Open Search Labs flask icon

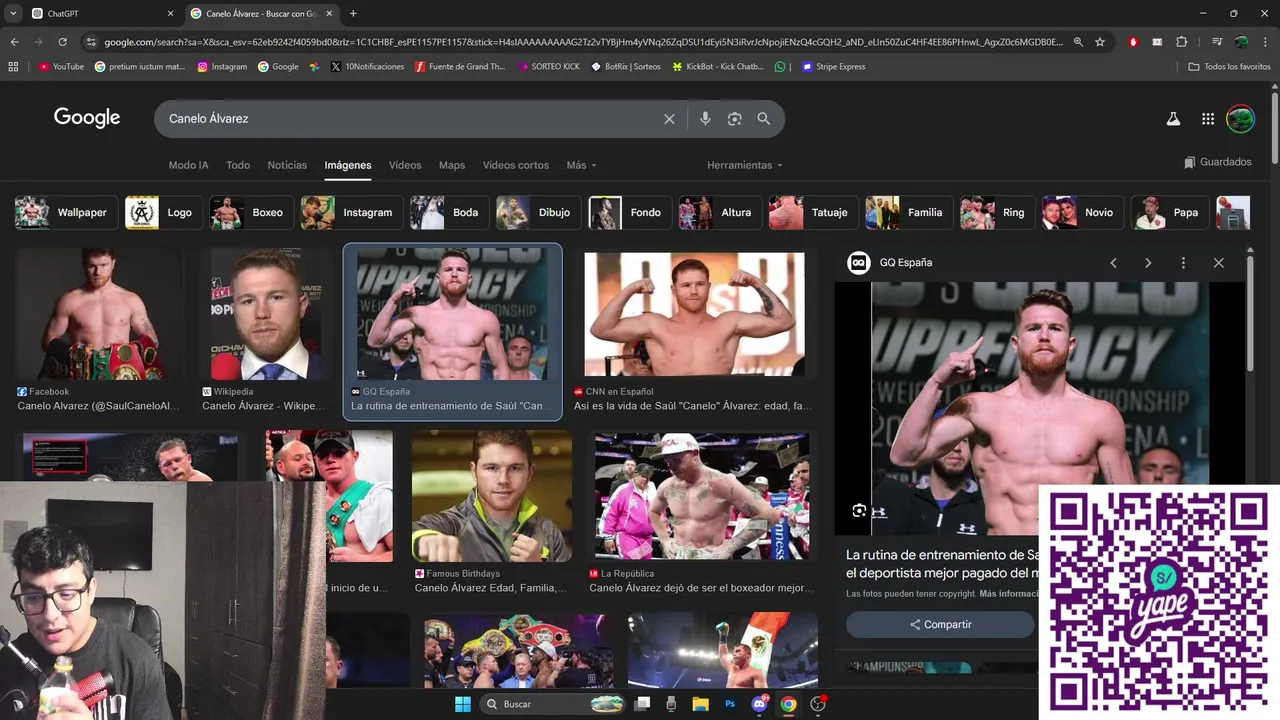pos(1173,119)
